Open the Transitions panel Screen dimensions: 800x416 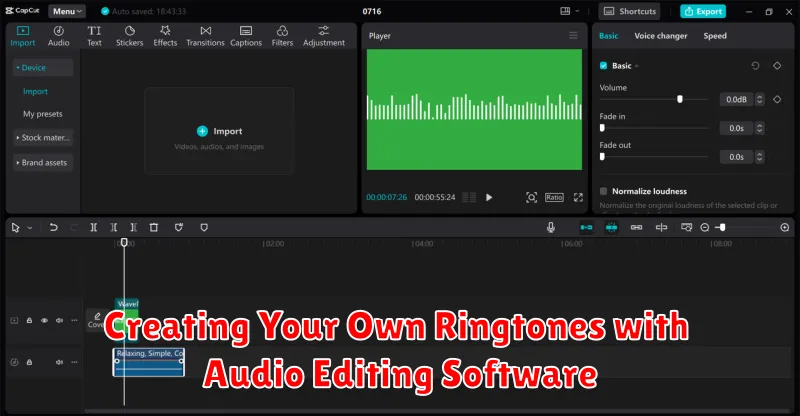click(205, 36)
